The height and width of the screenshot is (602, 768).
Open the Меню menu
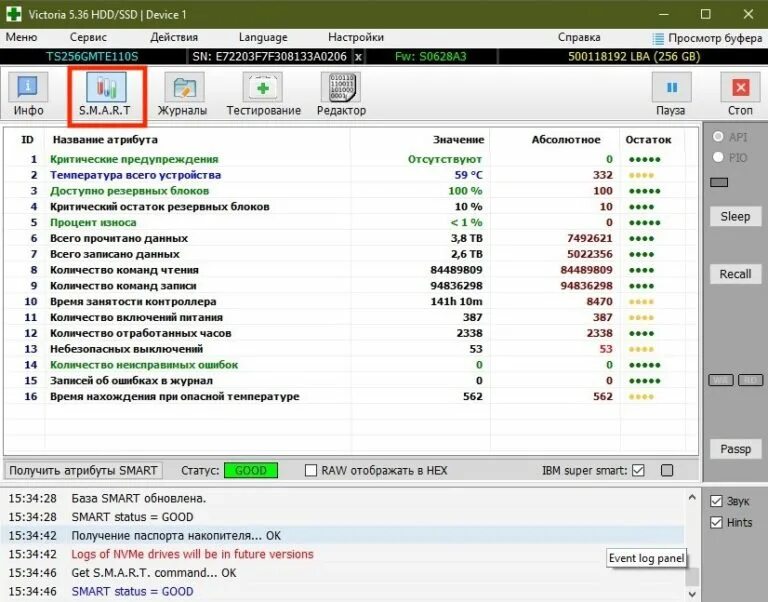pyautogui.click(x=21, y=37)
